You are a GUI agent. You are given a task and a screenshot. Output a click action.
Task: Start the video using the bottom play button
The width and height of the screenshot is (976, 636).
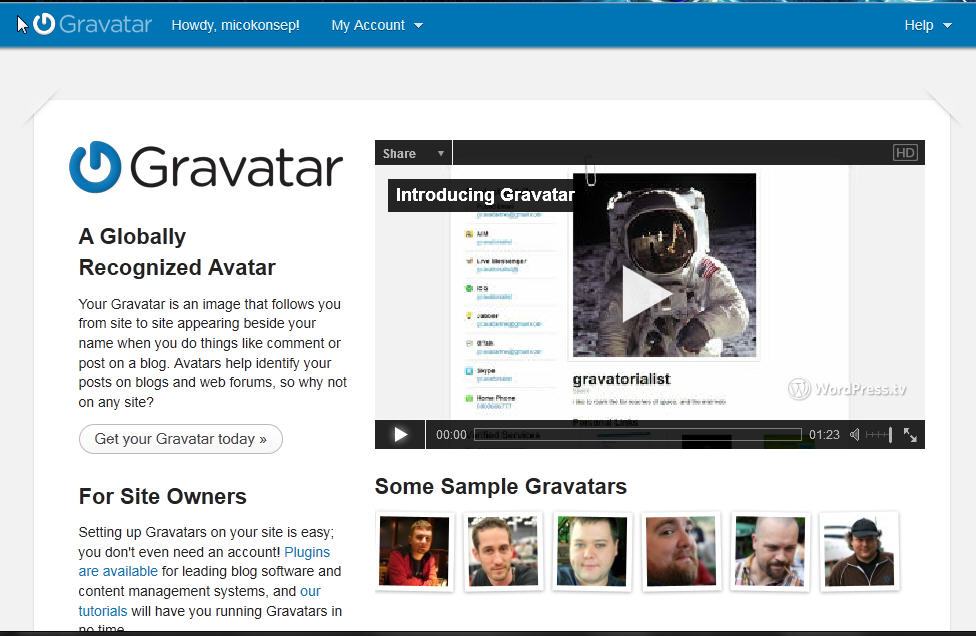click(400, 434)
